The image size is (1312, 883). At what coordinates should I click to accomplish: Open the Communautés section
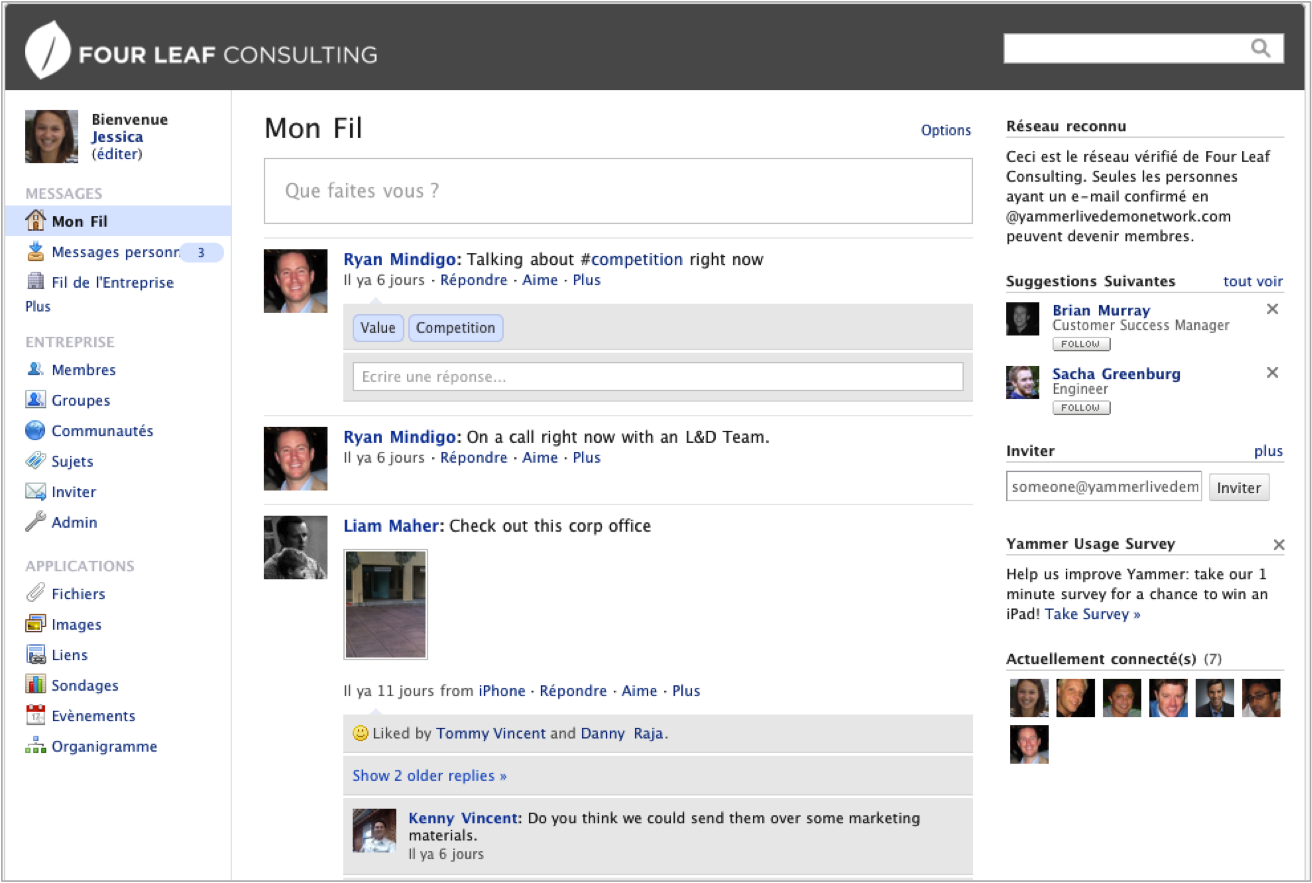tap(103, 431)
